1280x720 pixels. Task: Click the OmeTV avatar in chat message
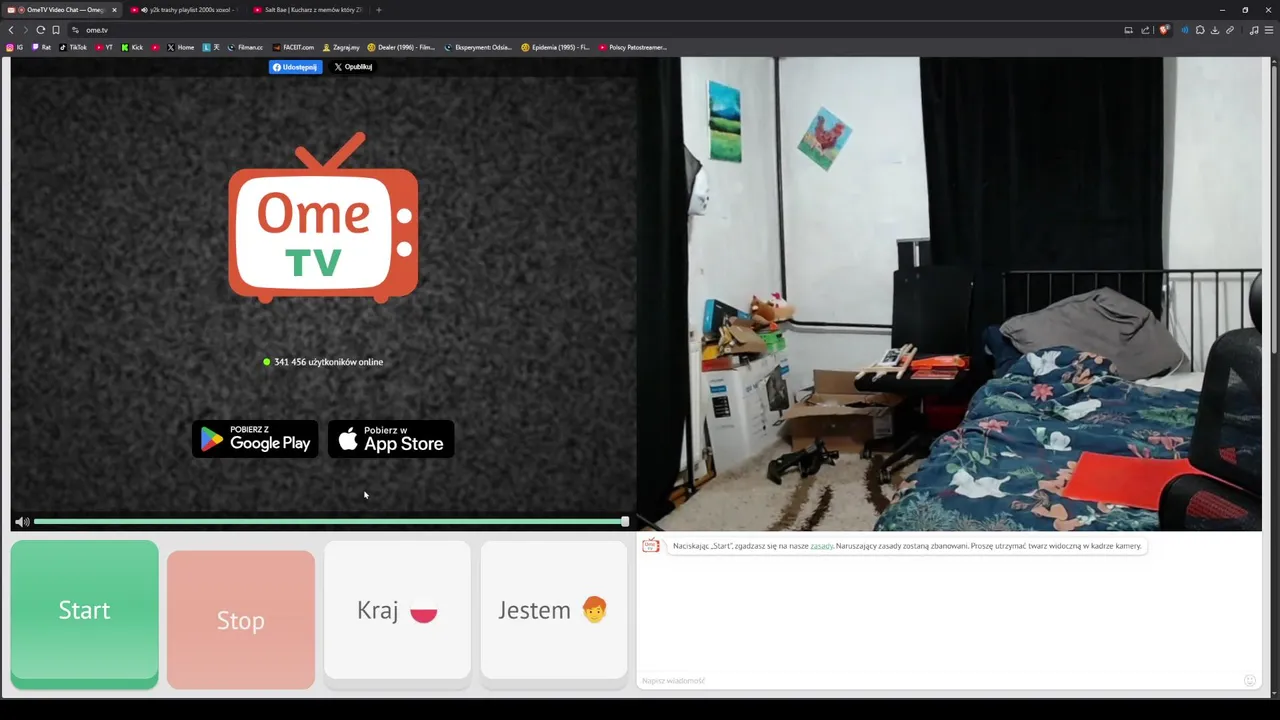(651, 546)
